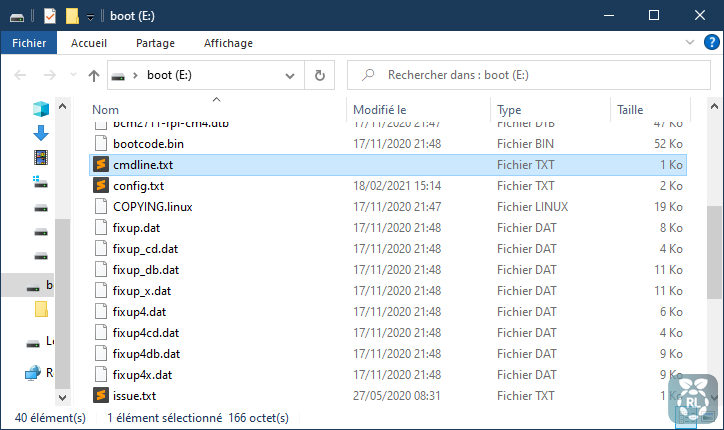Image resolution: width=724 pixels, height=430 pixels.
Task: Select the Videos filmstrip sidebar icon
Action: (x=41, y=157)
